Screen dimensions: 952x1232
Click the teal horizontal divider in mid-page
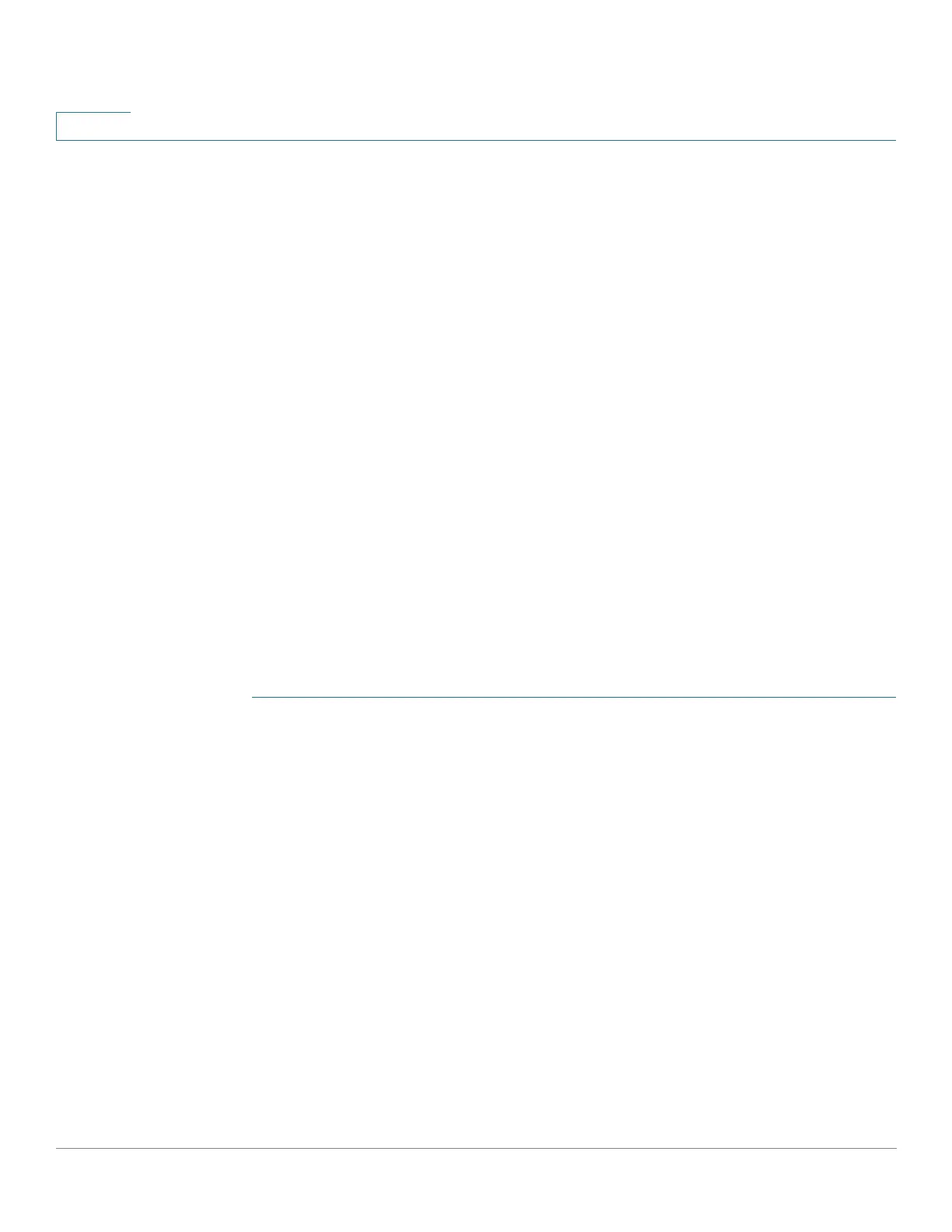[x=574, y=697]
